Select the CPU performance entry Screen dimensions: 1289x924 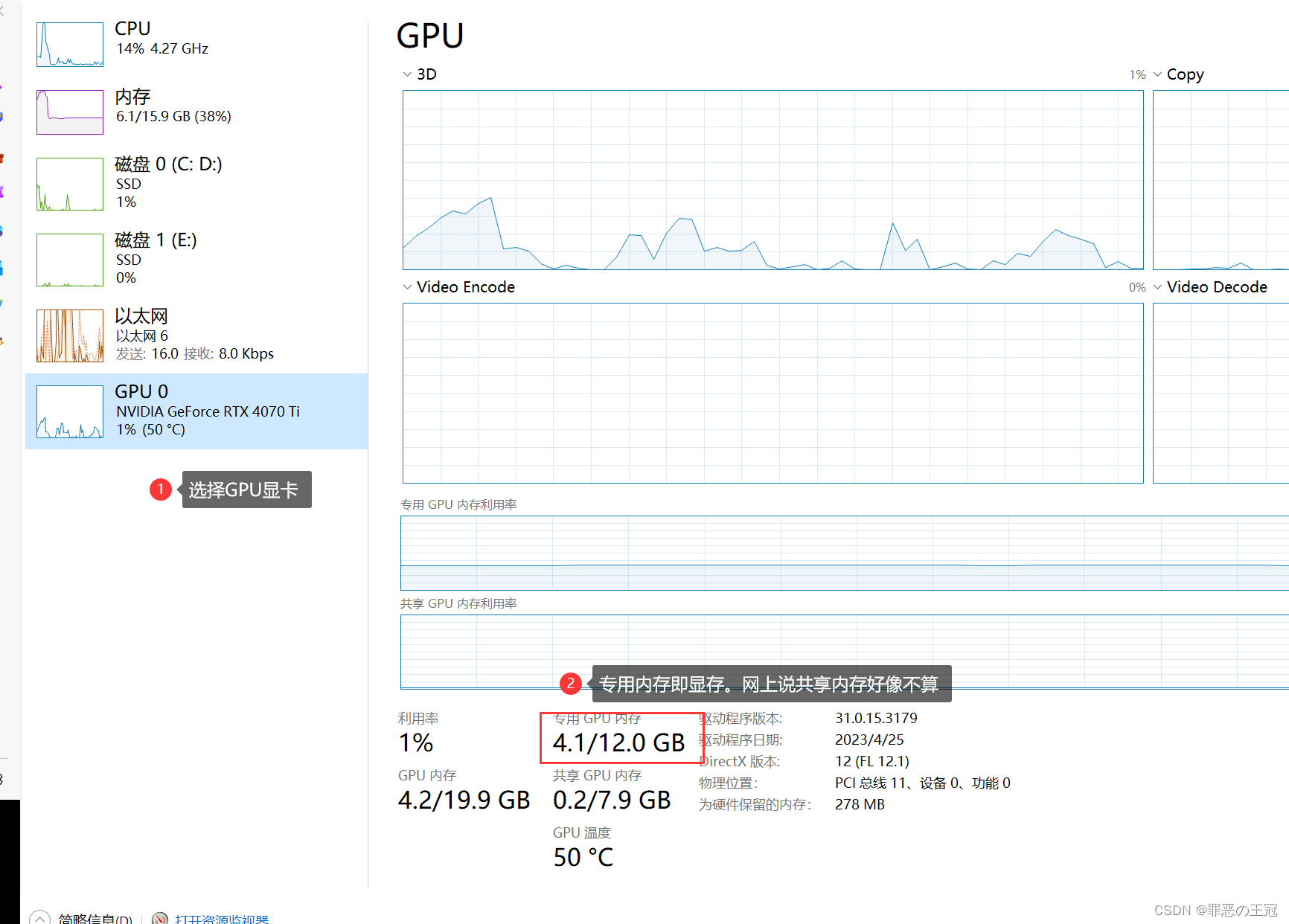pos(196,43)
